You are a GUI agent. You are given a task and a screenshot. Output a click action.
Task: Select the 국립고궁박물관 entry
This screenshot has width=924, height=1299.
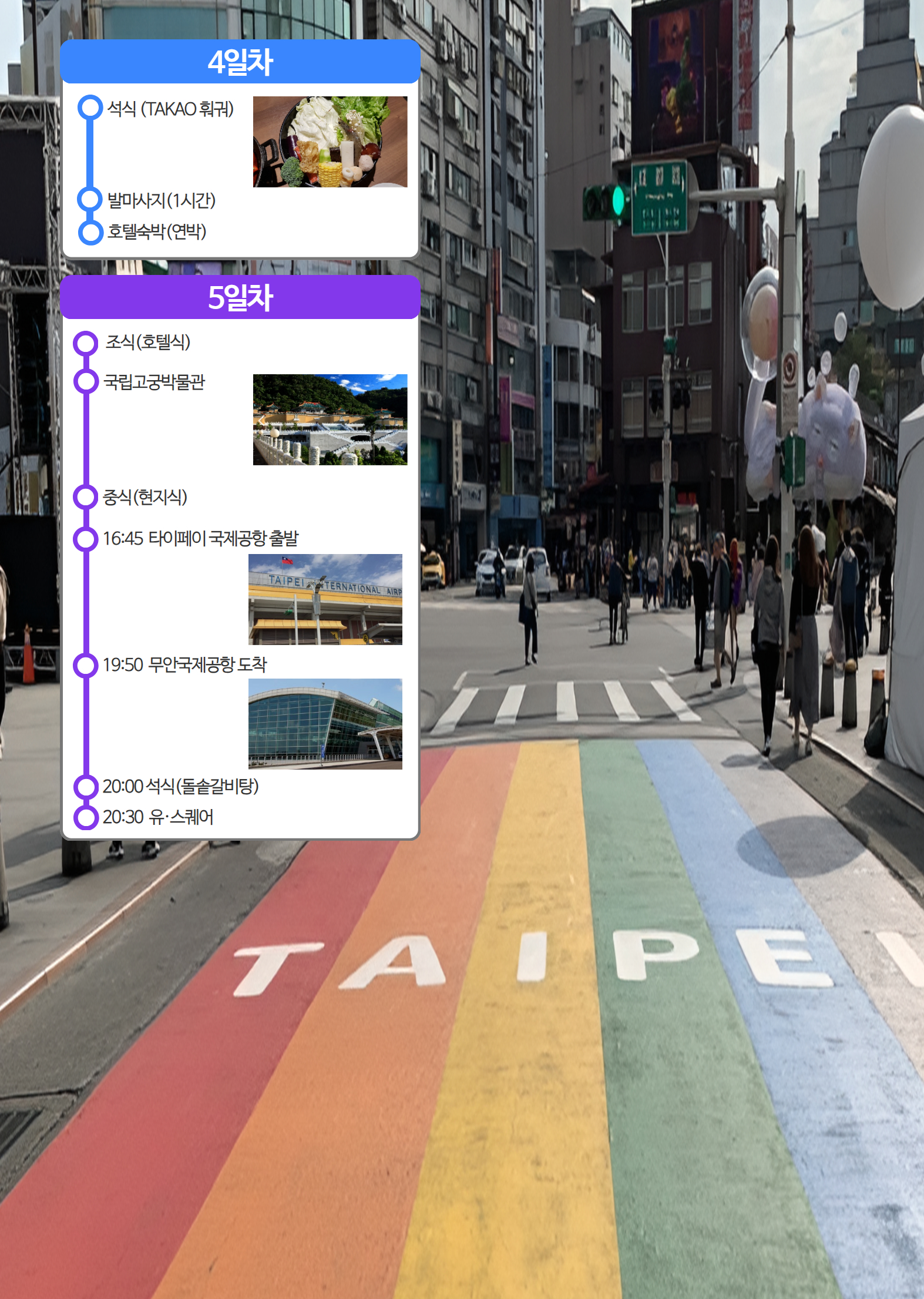point(154,382)
